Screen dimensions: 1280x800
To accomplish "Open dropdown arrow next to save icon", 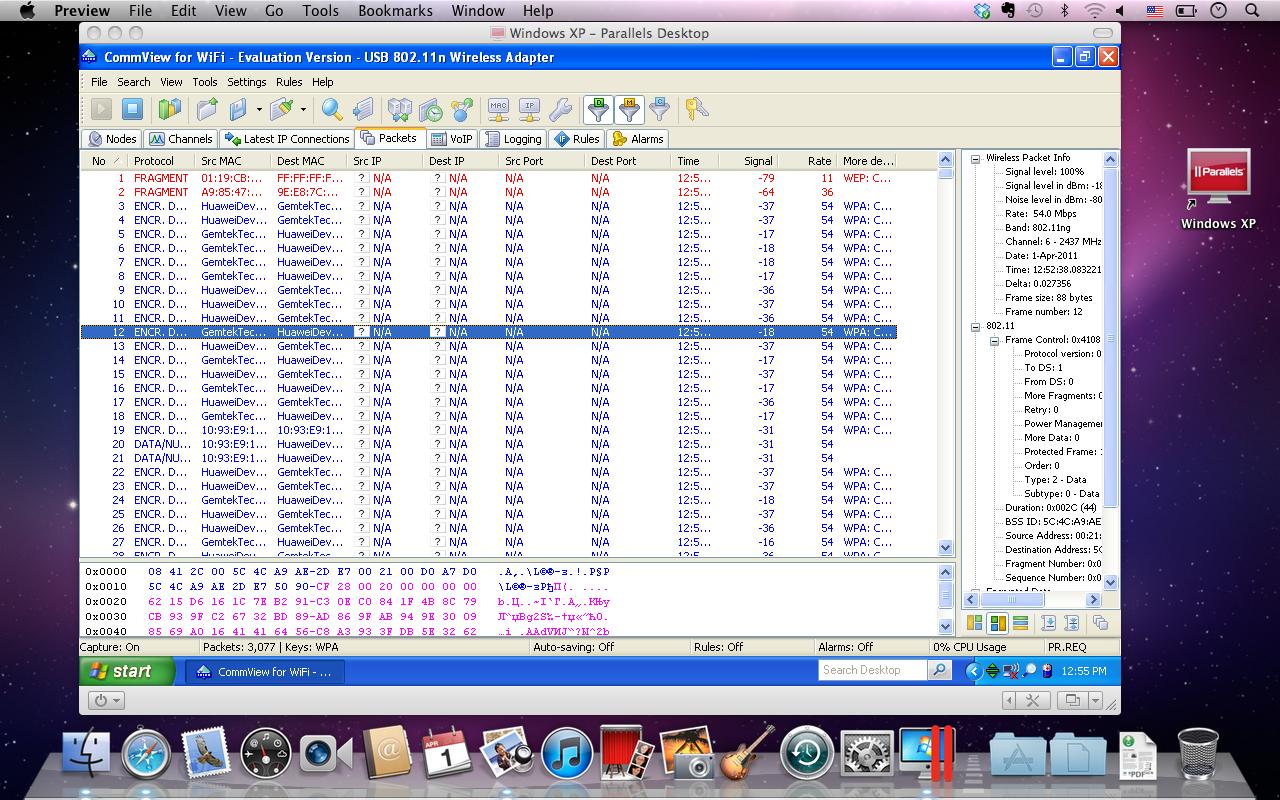I will [259, 109].
